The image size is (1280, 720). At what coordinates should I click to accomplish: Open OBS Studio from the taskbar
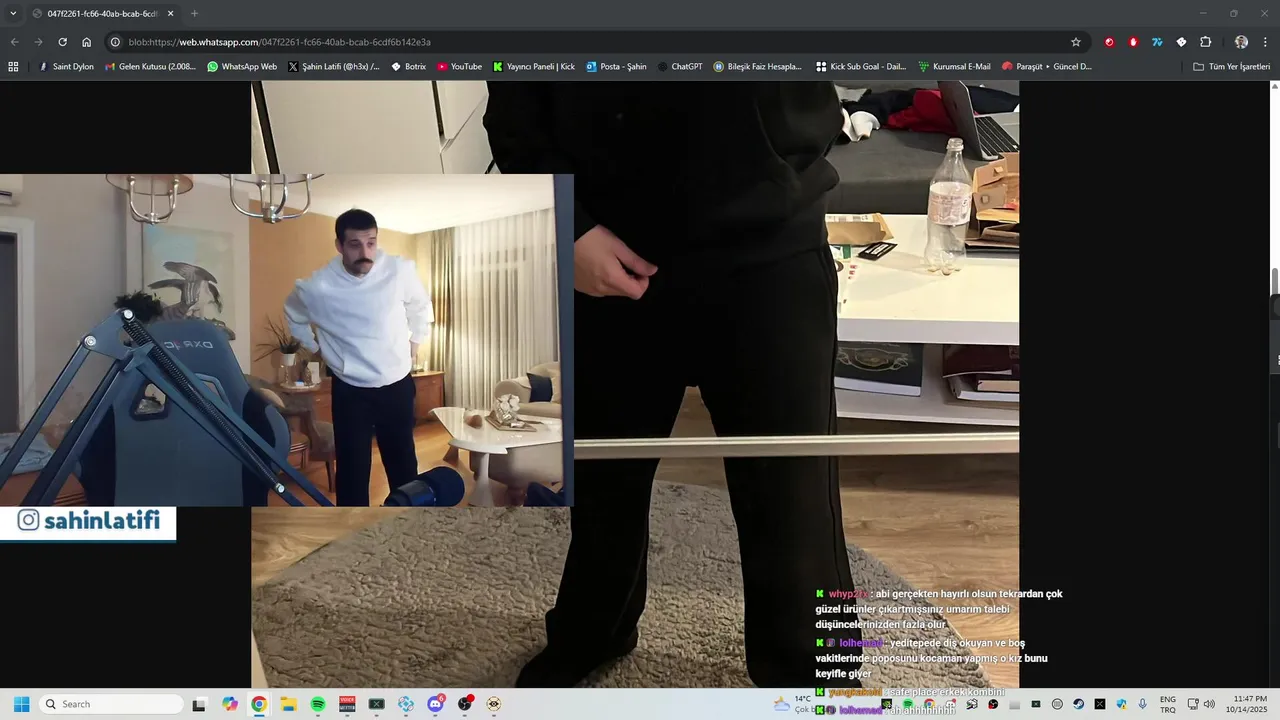pos(464,704)
